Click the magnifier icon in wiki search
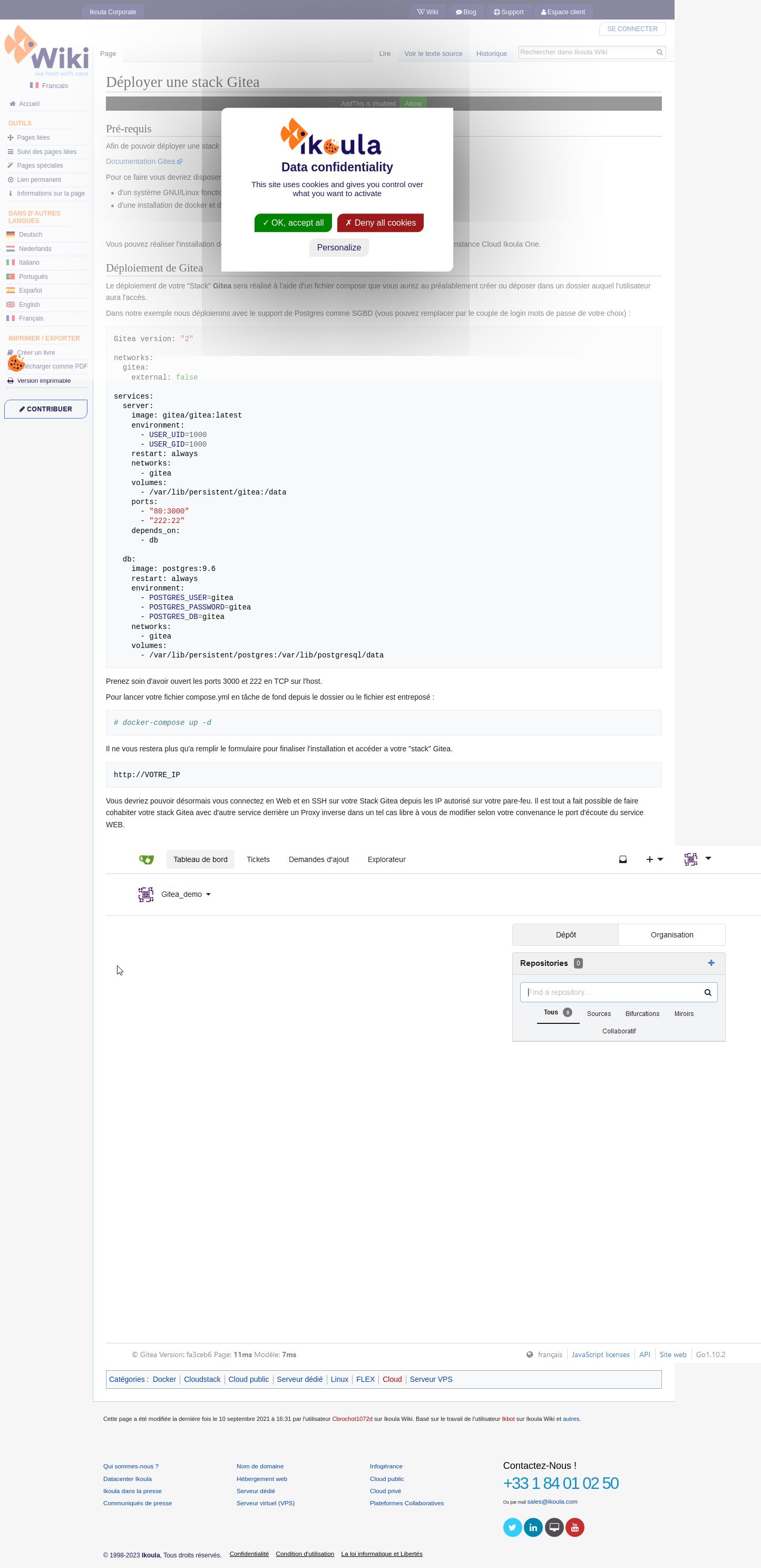This screenshot has height=1568, width=761. 659,52
